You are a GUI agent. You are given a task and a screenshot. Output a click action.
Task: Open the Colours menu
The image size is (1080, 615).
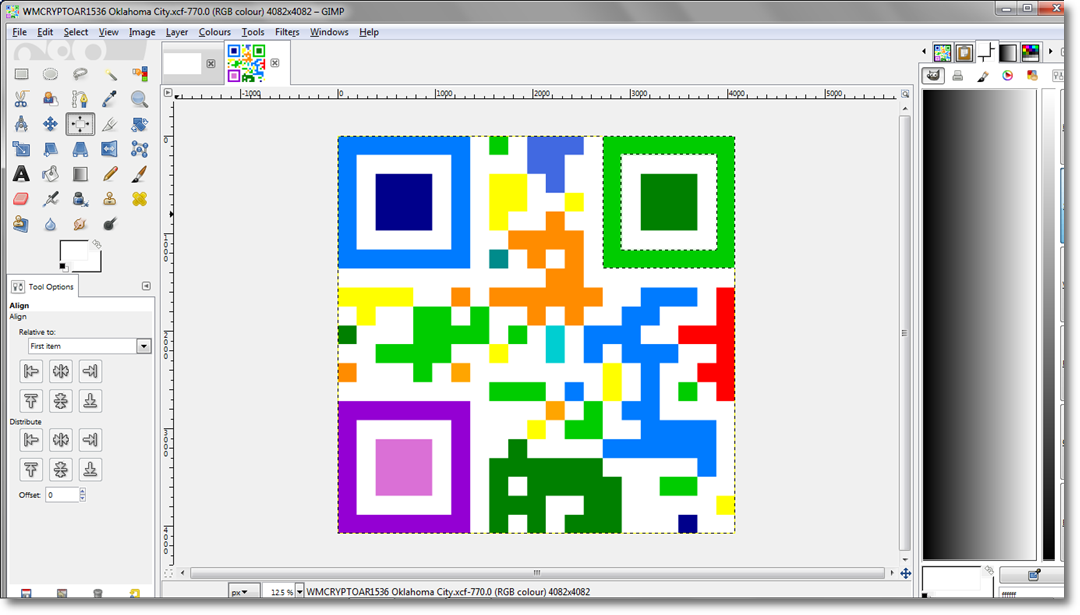tap(214, 32)
